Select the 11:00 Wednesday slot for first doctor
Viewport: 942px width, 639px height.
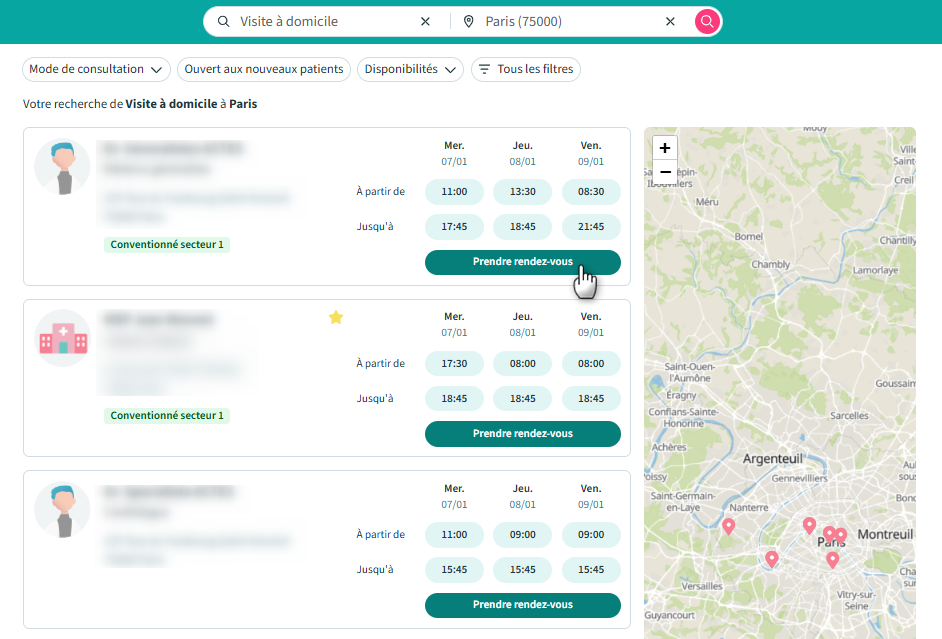click(x=454, y=191)
